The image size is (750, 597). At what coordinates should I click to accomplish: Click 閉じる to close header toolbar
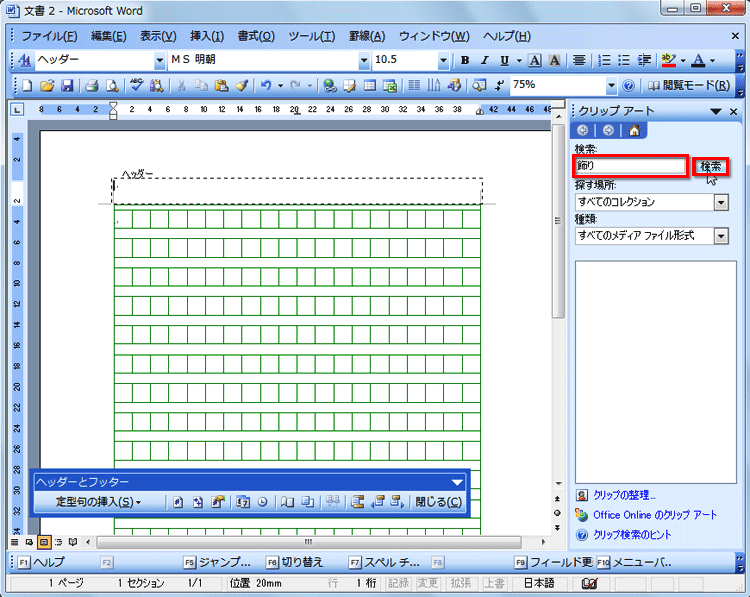tap(438, 502)
